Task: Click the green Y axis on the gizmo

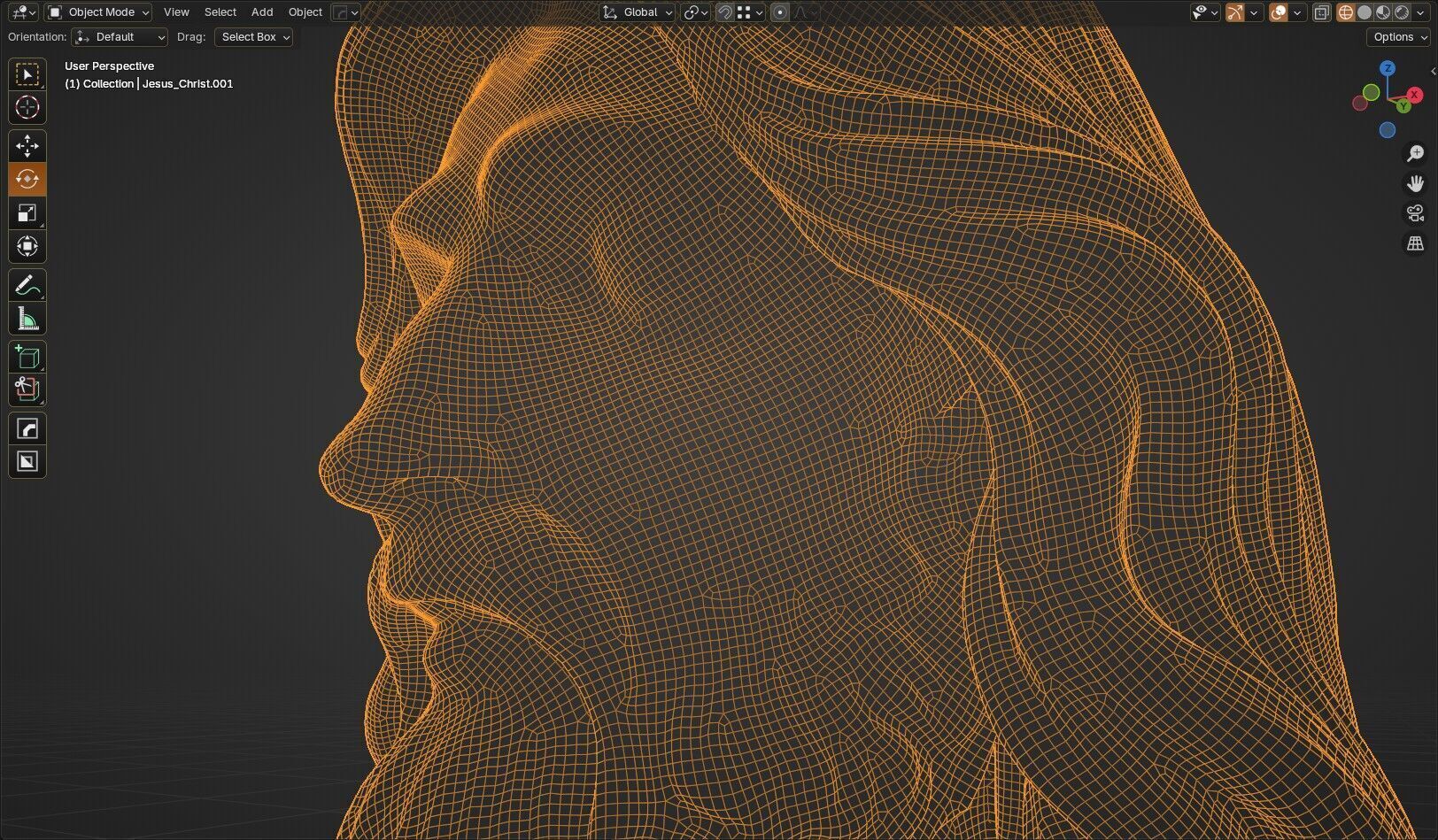Action: 1403,106
